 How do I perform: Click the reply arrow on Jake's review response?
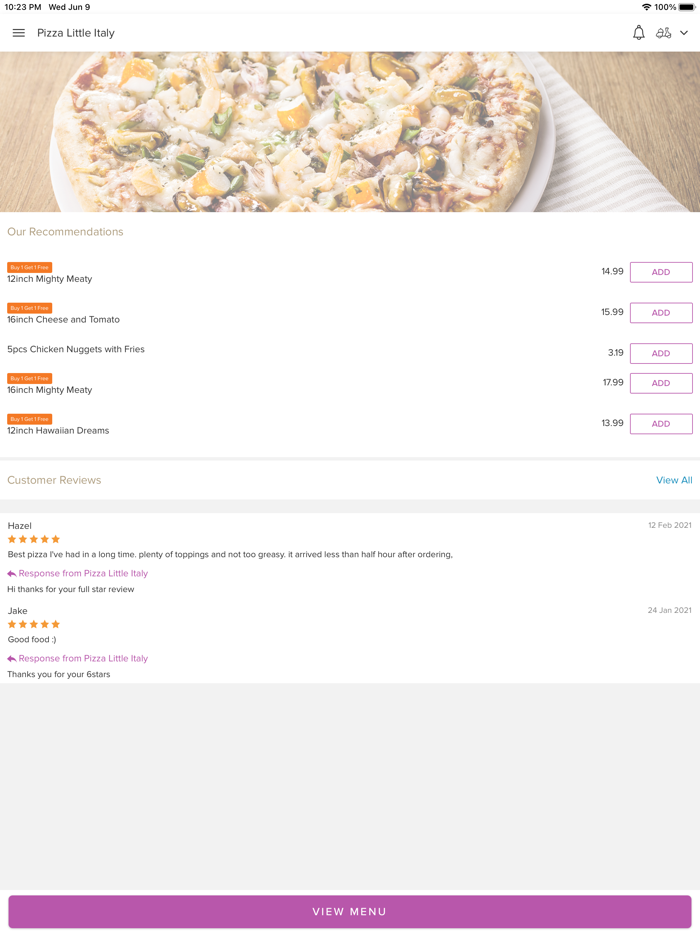[11, 658]
